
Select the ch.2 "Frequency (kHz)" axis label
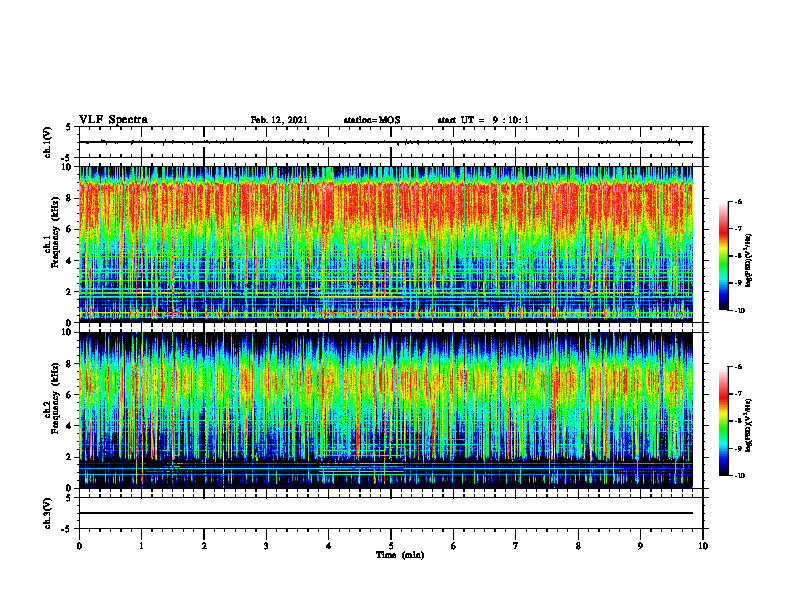55,398
